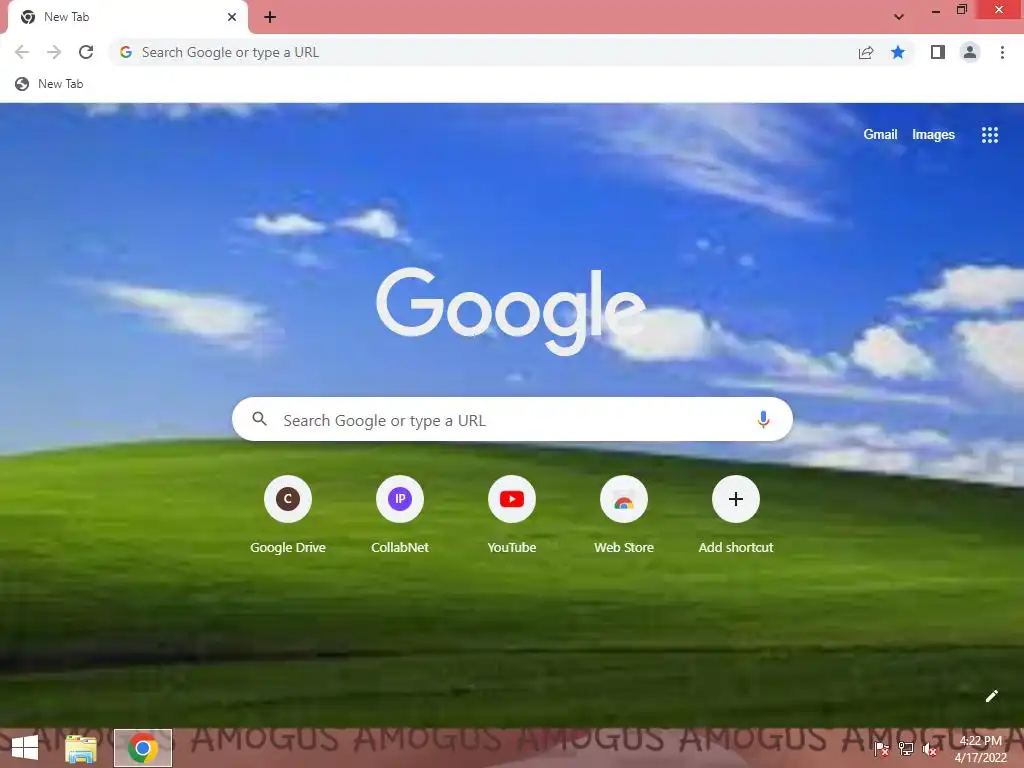Click the muted volume tray icon

[929, 749]
